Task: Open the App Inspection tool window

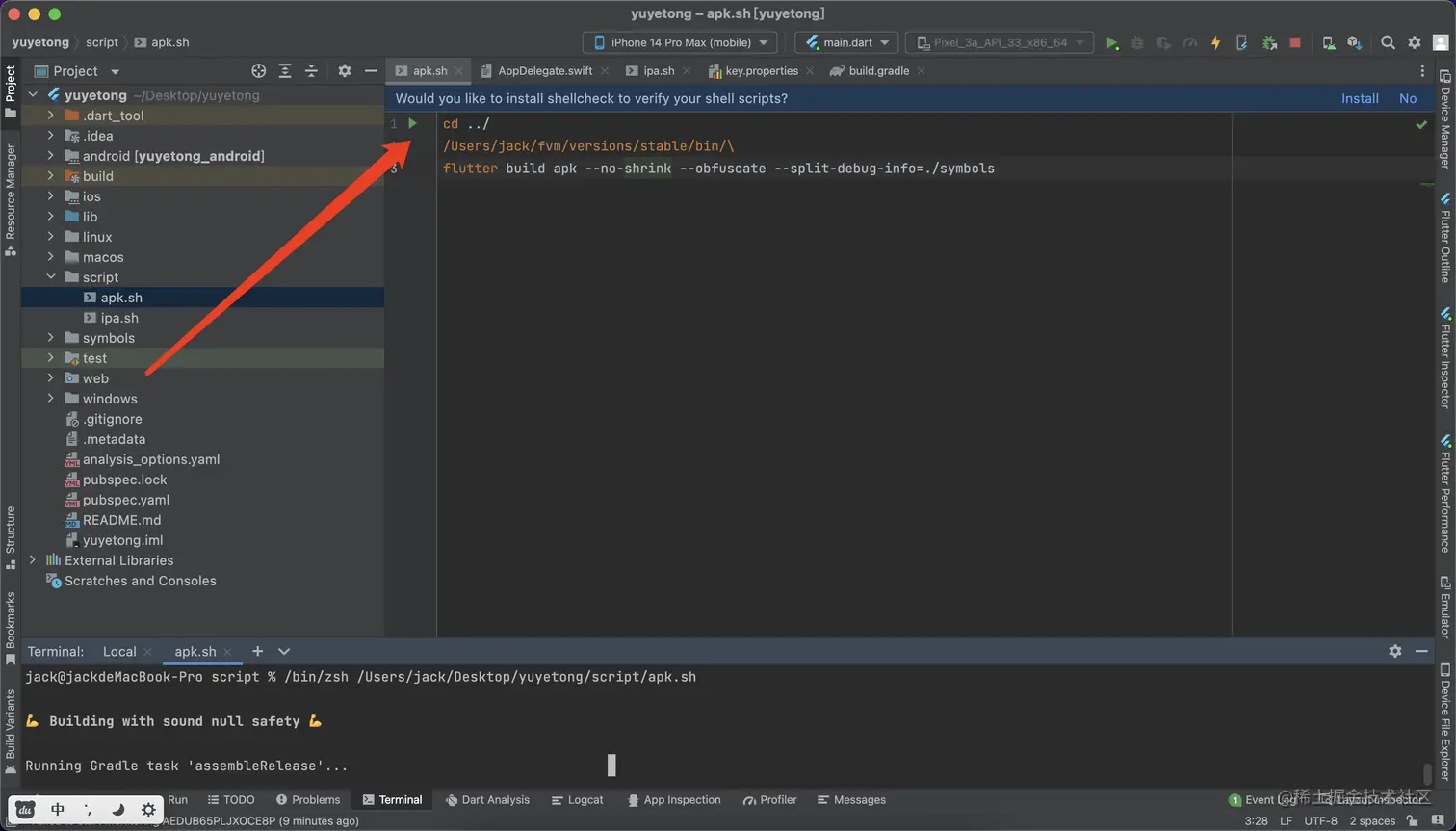Action: click(x=673, y=800)
